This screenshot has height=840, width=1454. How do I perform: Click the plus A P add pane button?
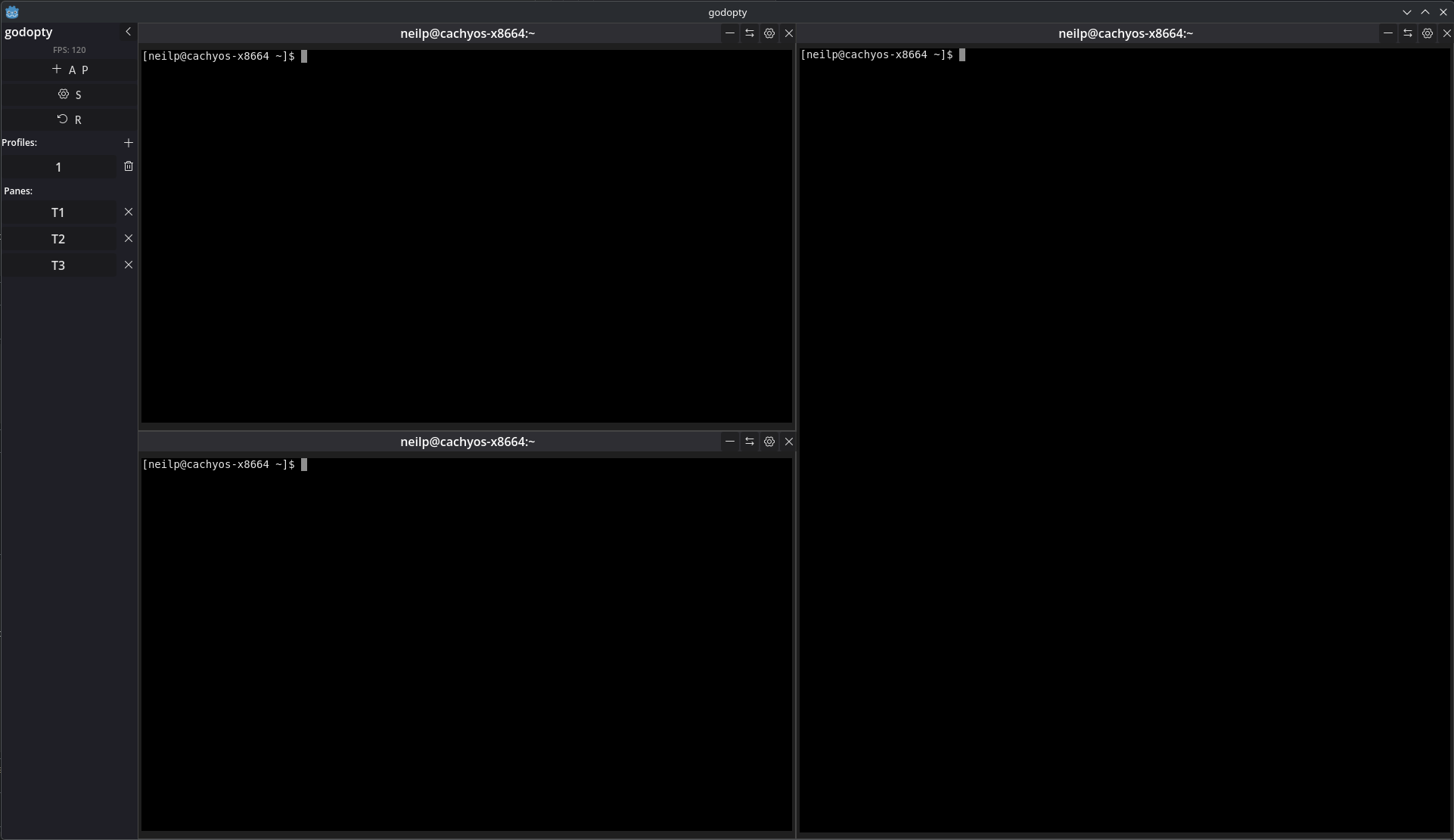[x=70, y=70]
